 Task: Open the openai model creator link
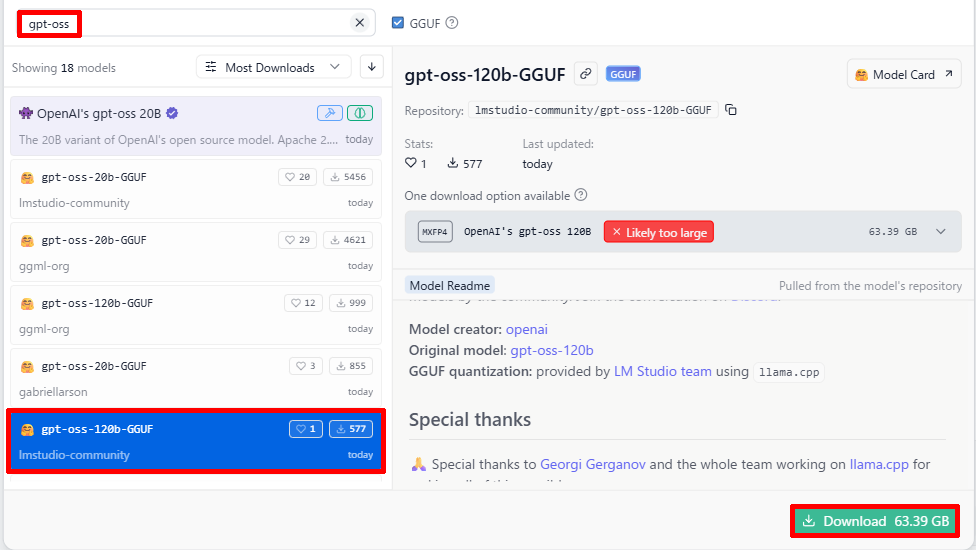[527, 329]
